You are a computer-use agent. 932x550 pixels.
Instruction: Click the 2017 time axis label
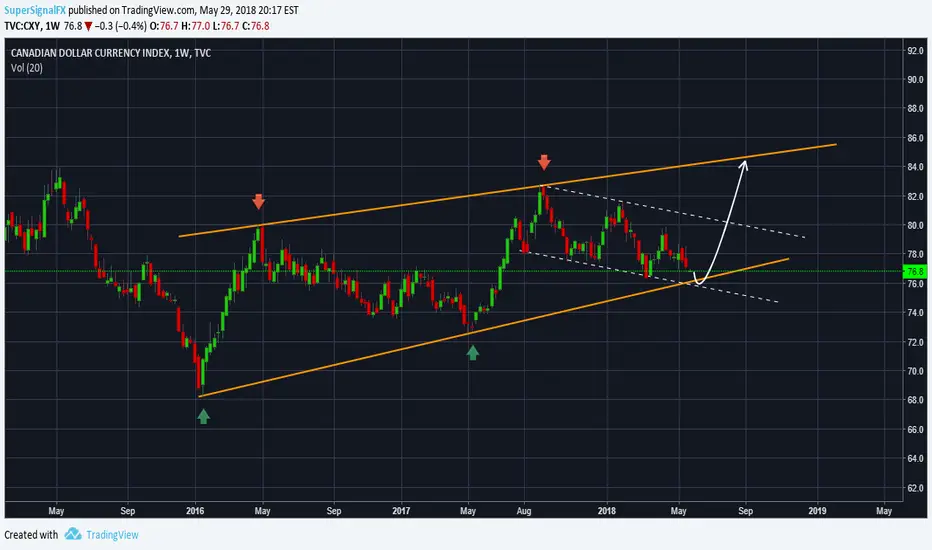click(401, 511)
